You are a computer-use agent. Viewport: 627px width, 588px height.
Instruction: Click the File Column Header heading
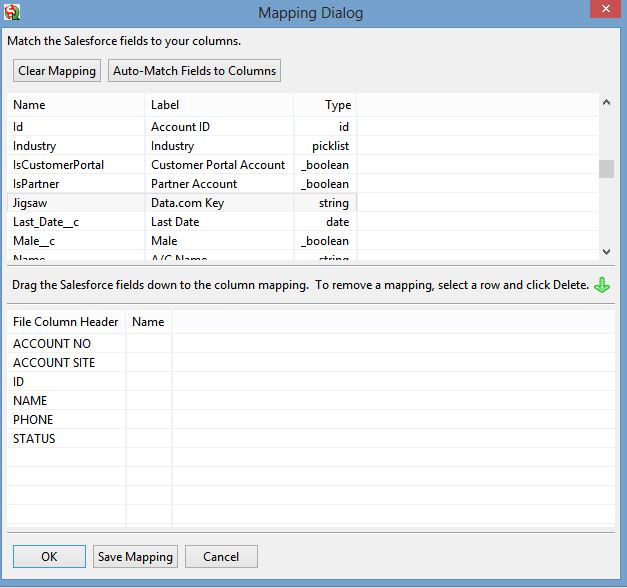click(66, 322)
